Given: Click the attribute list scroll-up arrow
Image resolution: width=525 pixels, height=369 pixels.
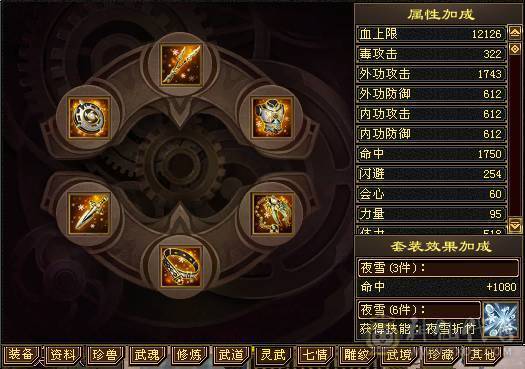Looking at the screenshot, I should [x=515, y=33].
